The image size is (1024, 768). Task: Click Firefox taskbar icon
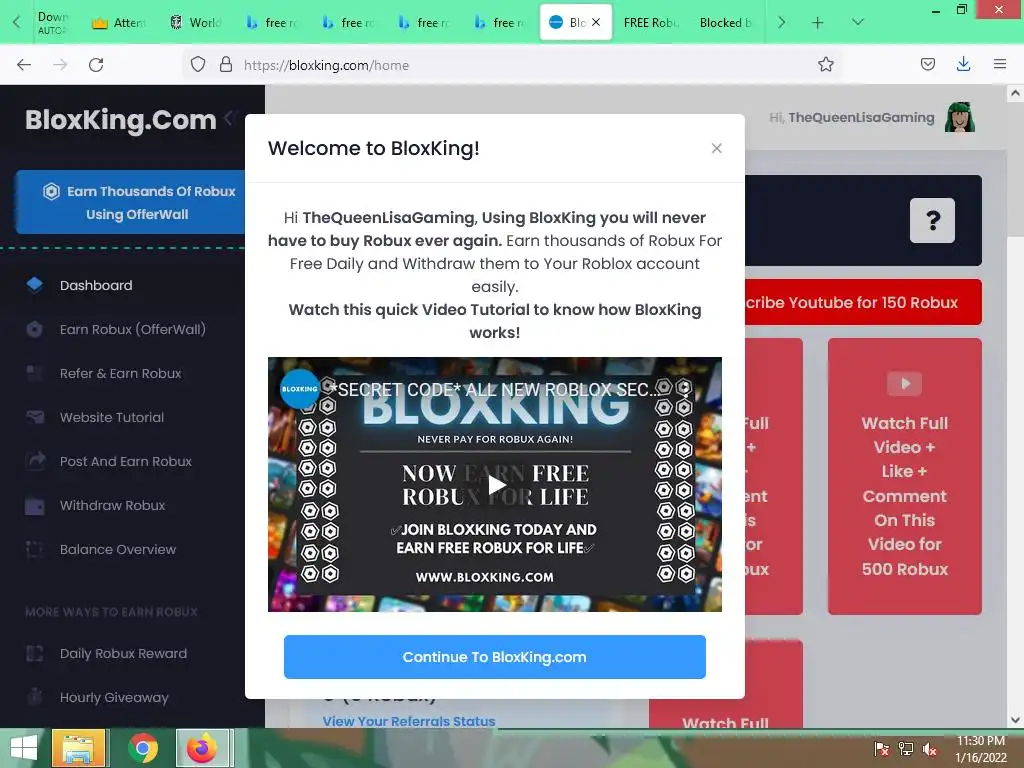pyautogui.click(x=202, y=748)
